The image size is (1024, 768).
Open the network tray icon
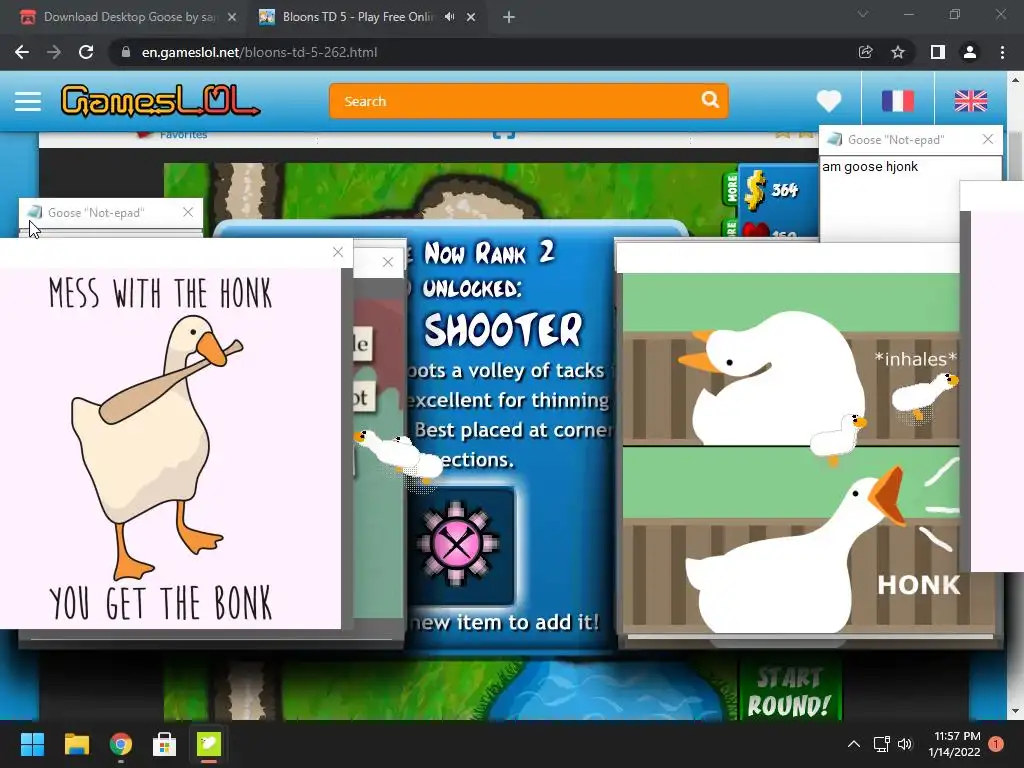pos(882,744)
